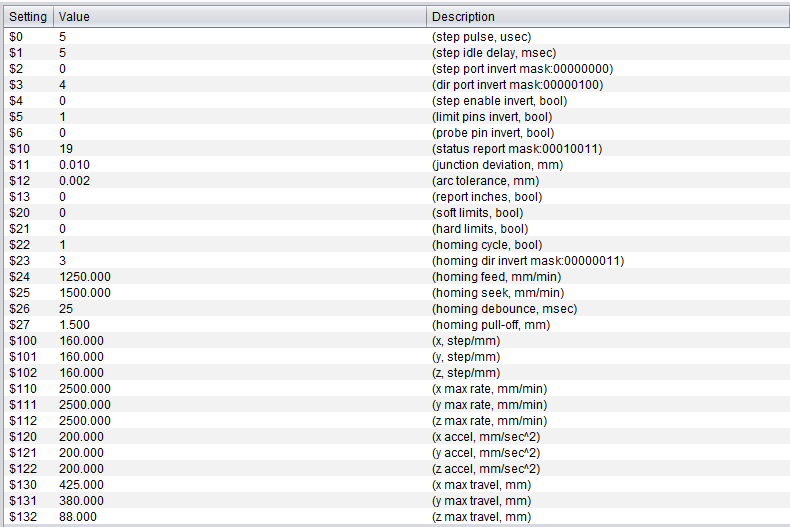This screenshot has width=790, height=527.
Task: Select homing feed value 1250.000
Action: (x=85, y=277)
